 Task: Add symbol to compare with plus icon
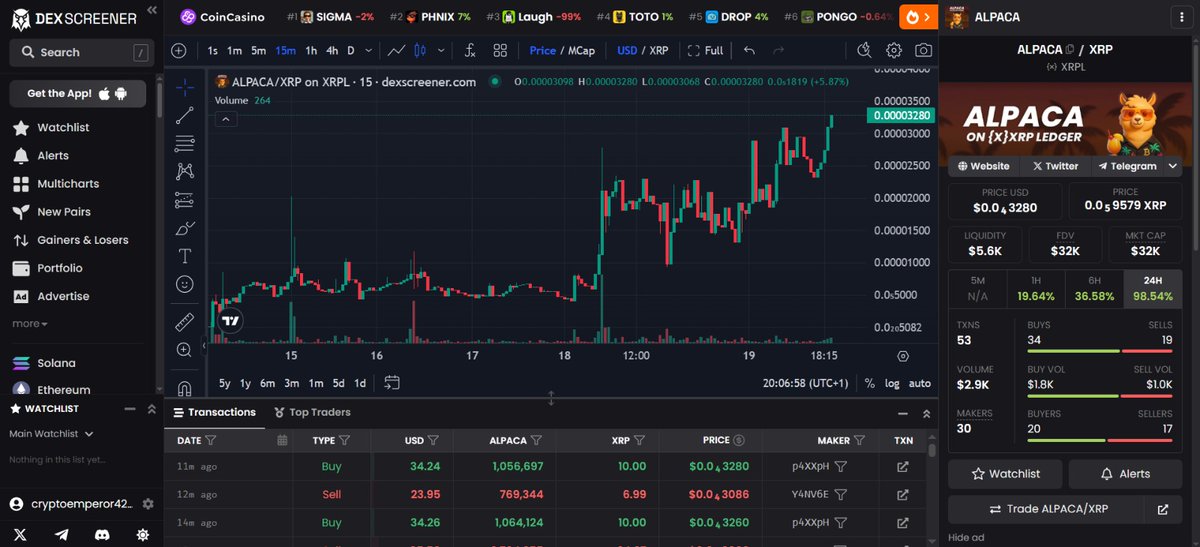pyautogui.click(x=178, y=50)
